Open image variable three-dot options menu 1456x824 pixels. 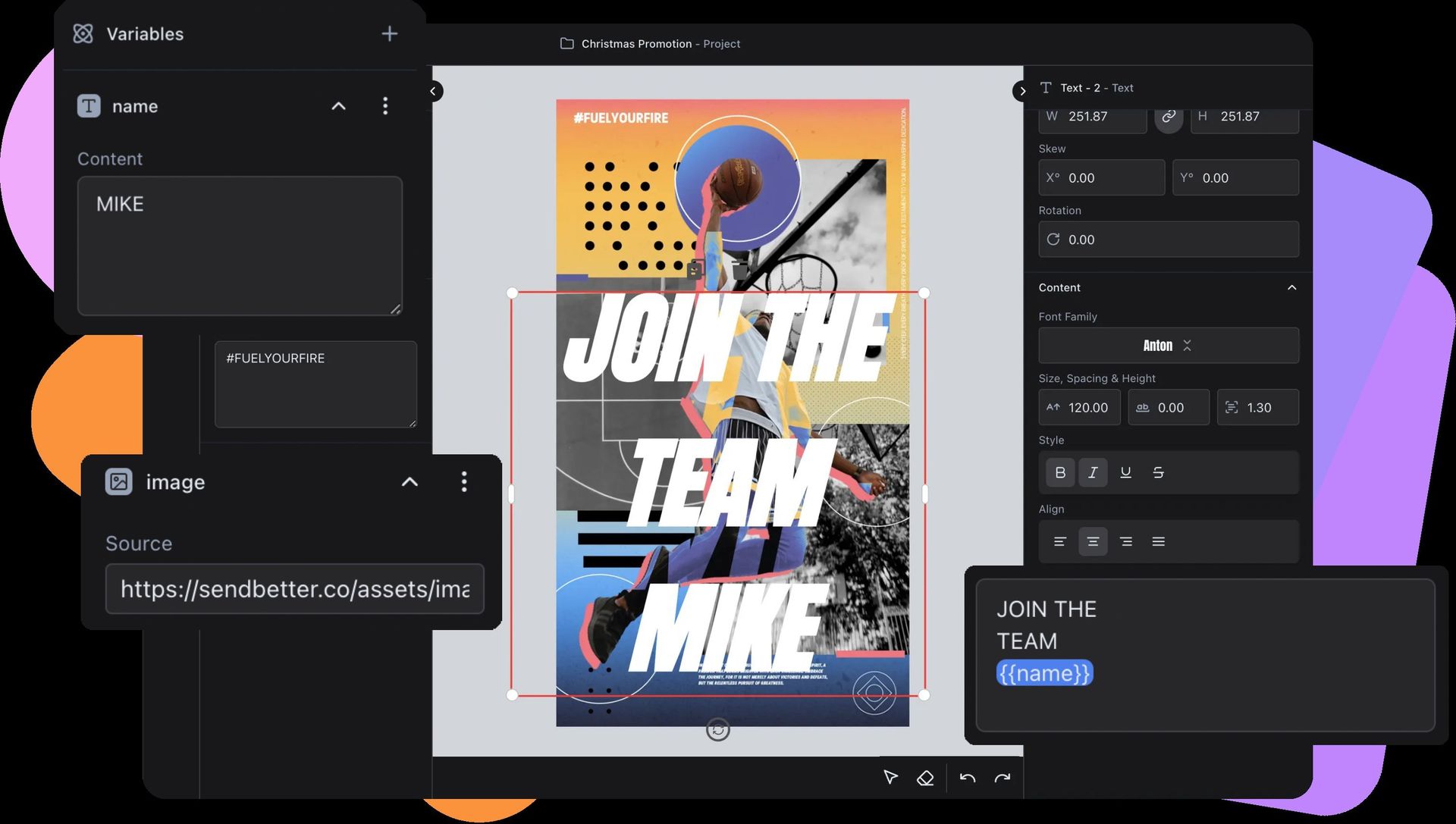tap(464, 482)
